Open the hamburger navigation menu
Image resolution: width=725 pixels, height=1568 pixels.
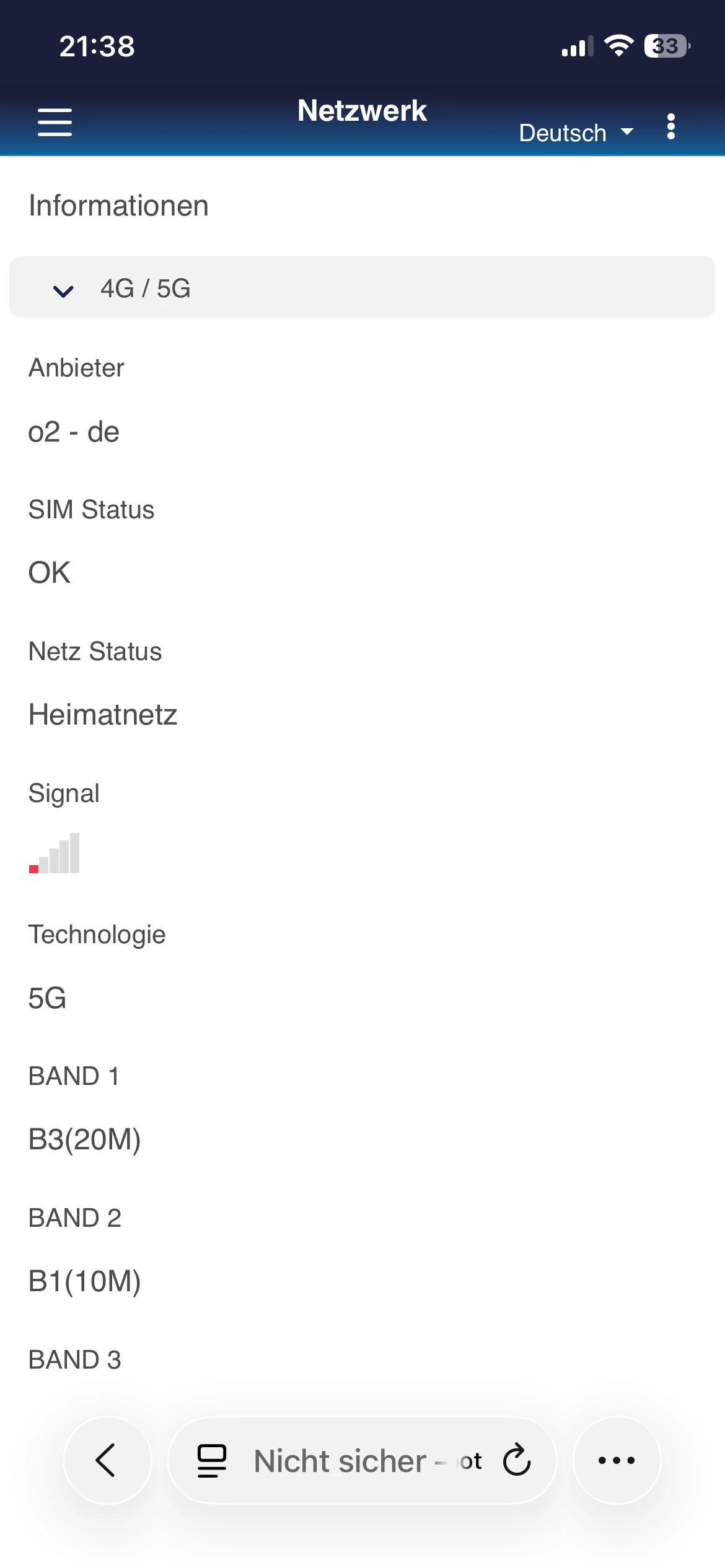(x=55, y=122)
